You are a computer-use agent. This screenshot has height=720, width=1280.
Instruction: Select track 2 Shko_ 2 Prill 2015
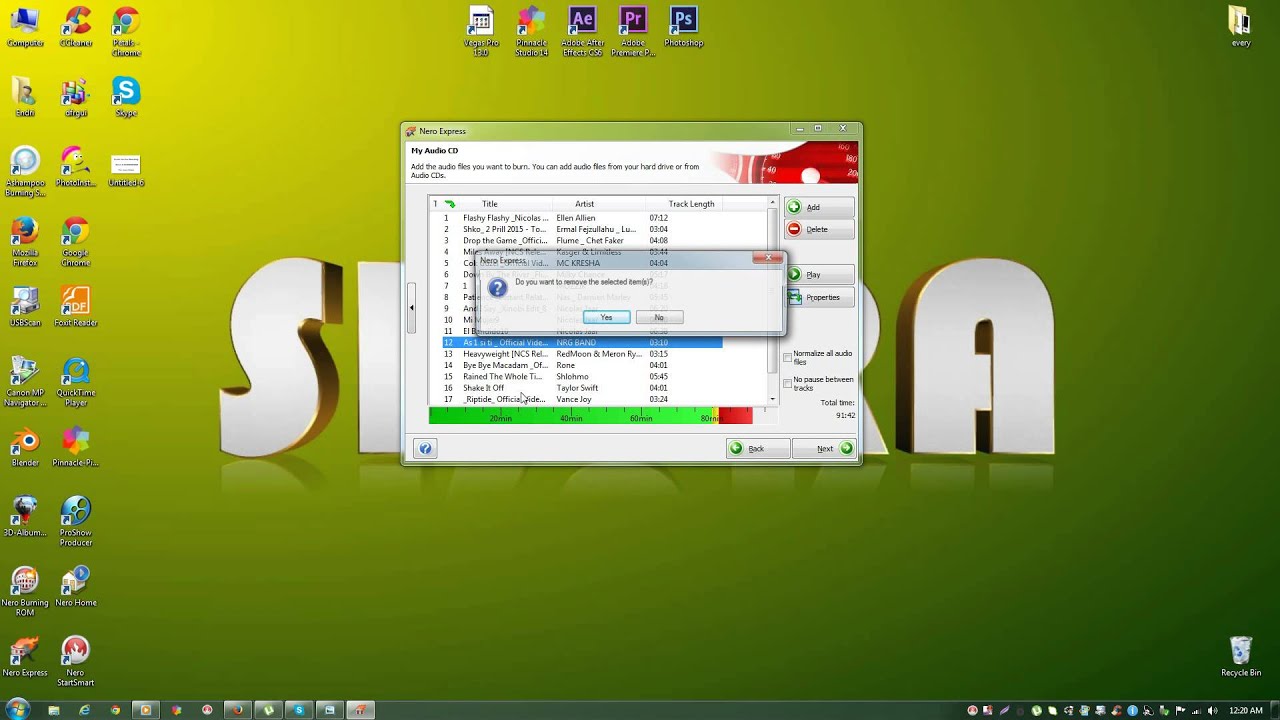coord(582,229)
